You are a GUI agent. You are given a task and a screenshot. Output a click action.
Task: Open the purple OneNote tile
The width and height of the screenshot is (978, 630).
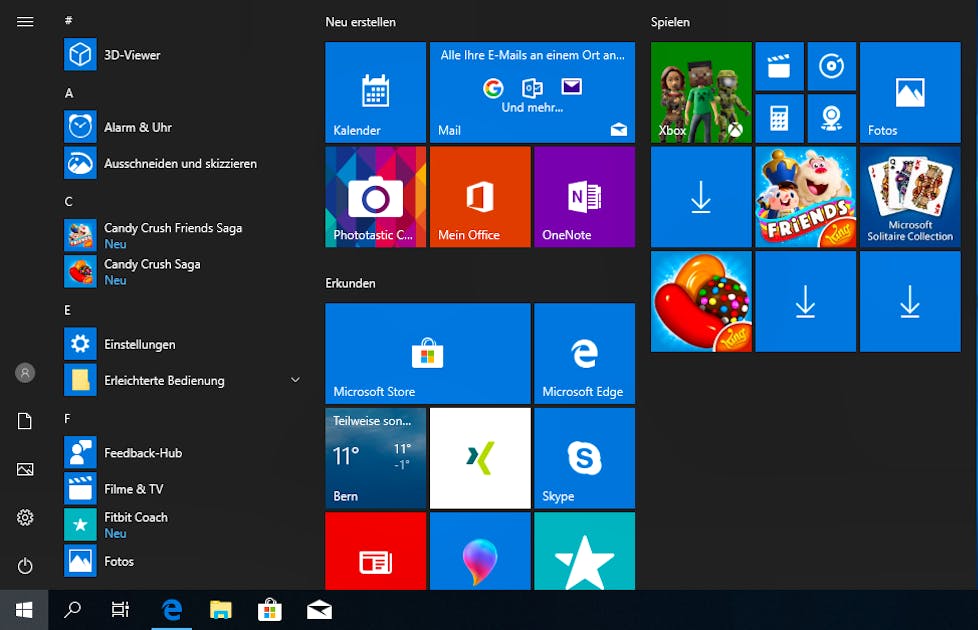click(584, 197)
